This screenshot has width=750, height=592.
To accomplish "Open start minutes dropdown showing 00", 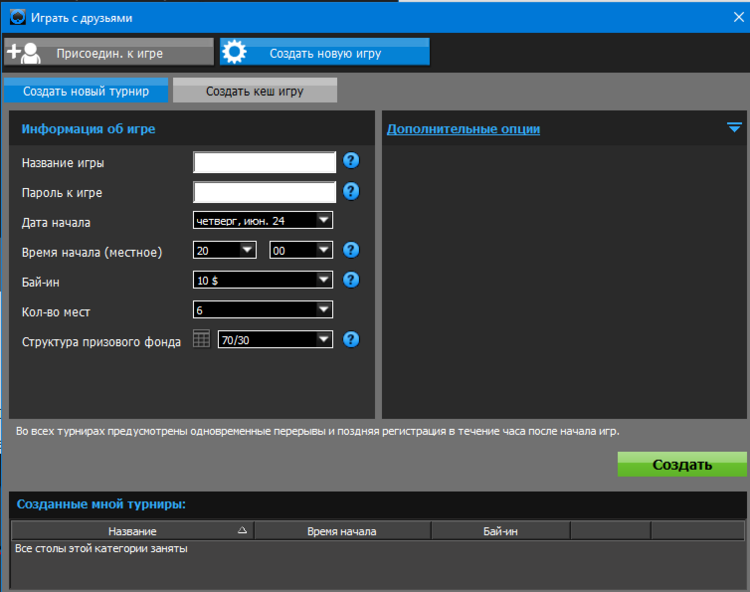I will click(301, 250).
